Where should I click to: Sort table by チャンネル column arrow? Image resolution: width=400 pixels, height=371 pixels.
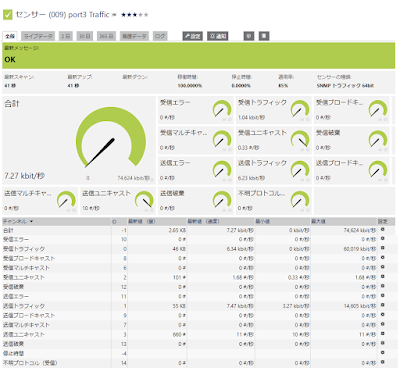(x=32, y=221)
